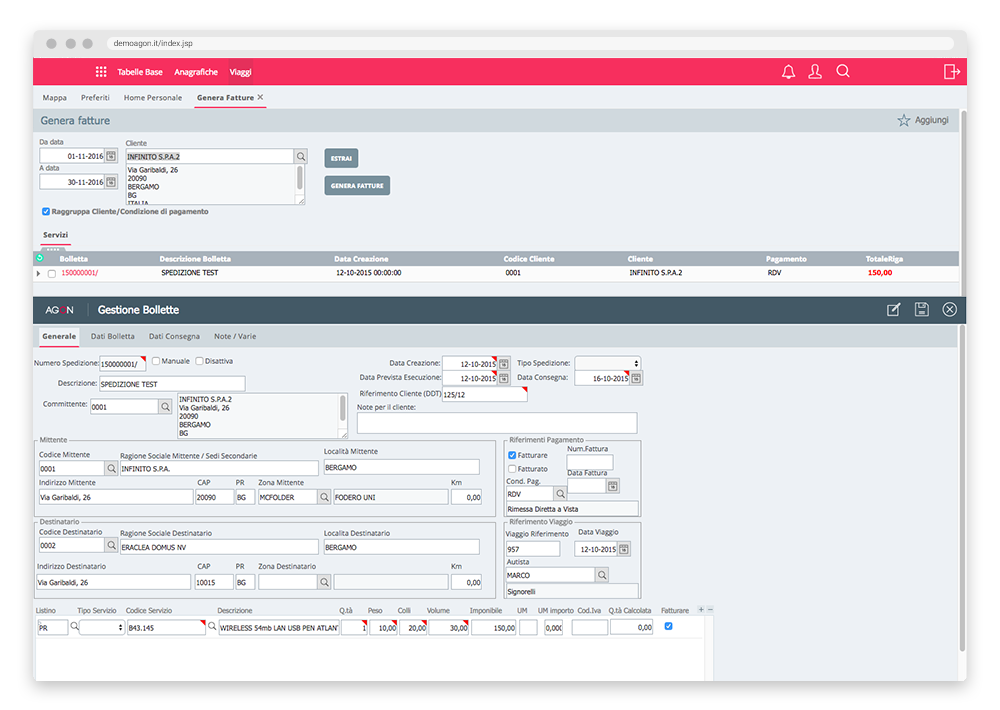
Task: Switch to the Home Personale tab
Action: click(153, 98)
